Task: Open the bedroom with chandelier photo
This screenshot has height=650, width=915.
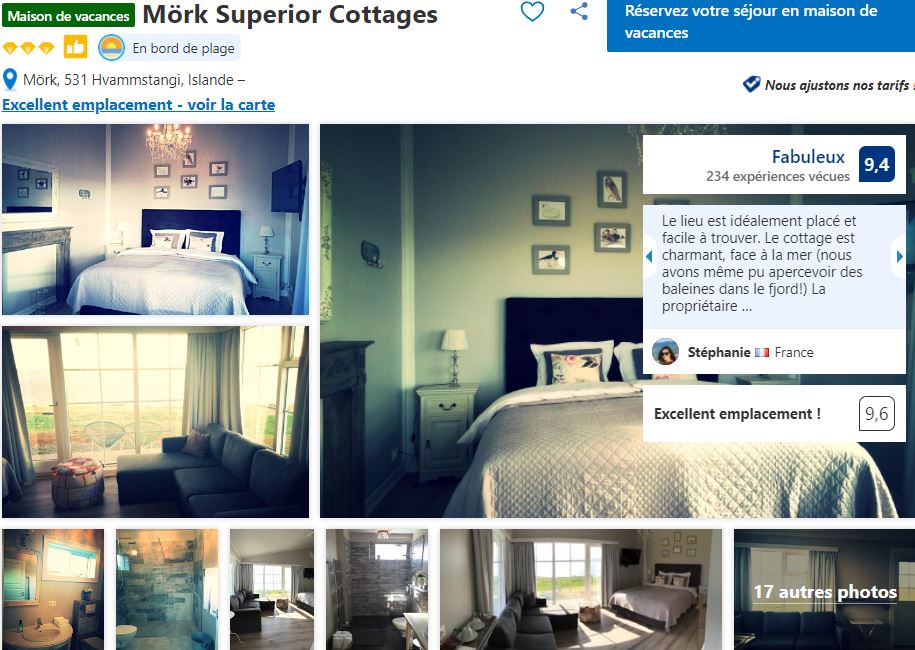Action: [x=155, y=219]
